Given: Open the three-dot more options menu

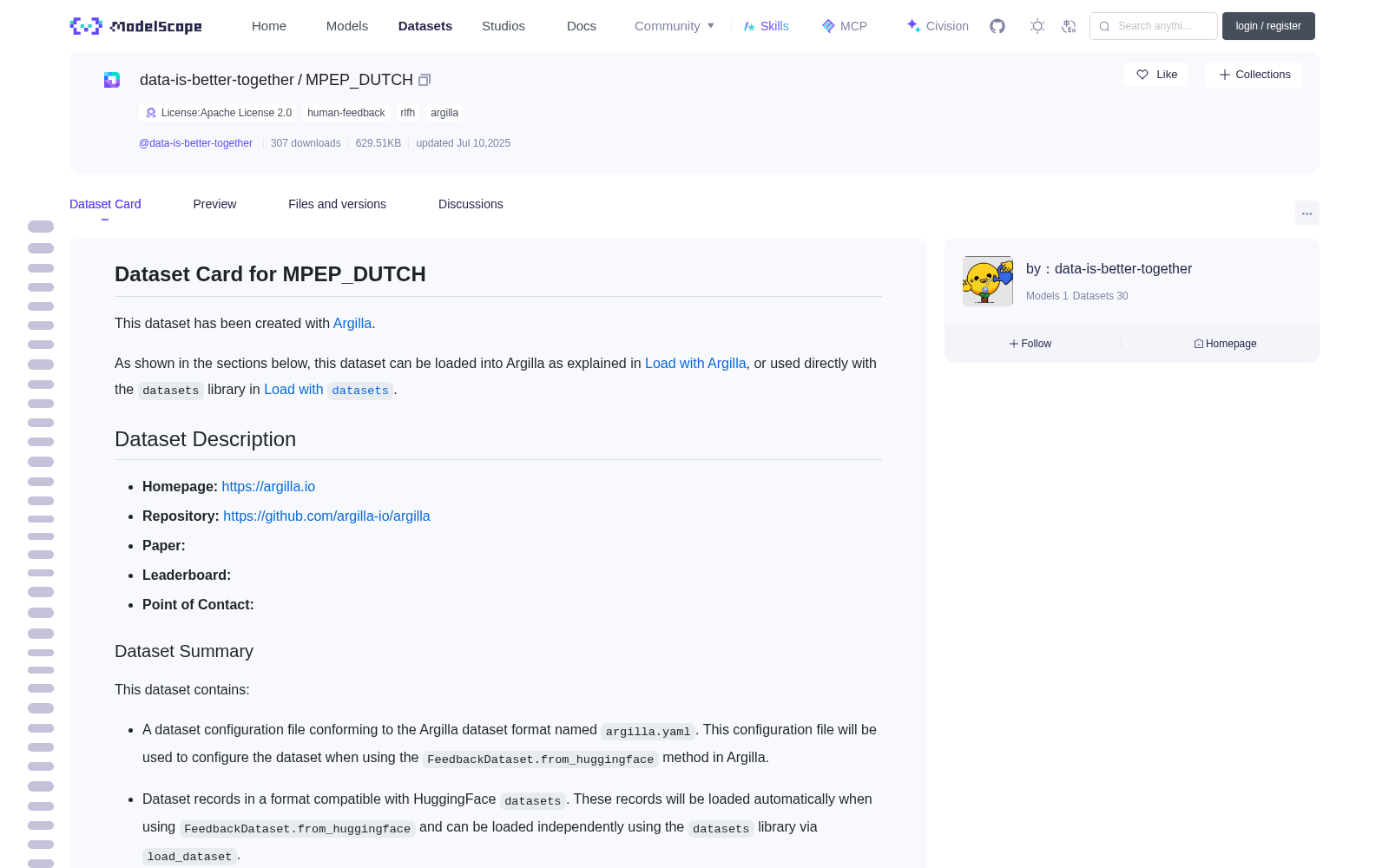Looking at the screenshot, I should [x=1307, y=213].
